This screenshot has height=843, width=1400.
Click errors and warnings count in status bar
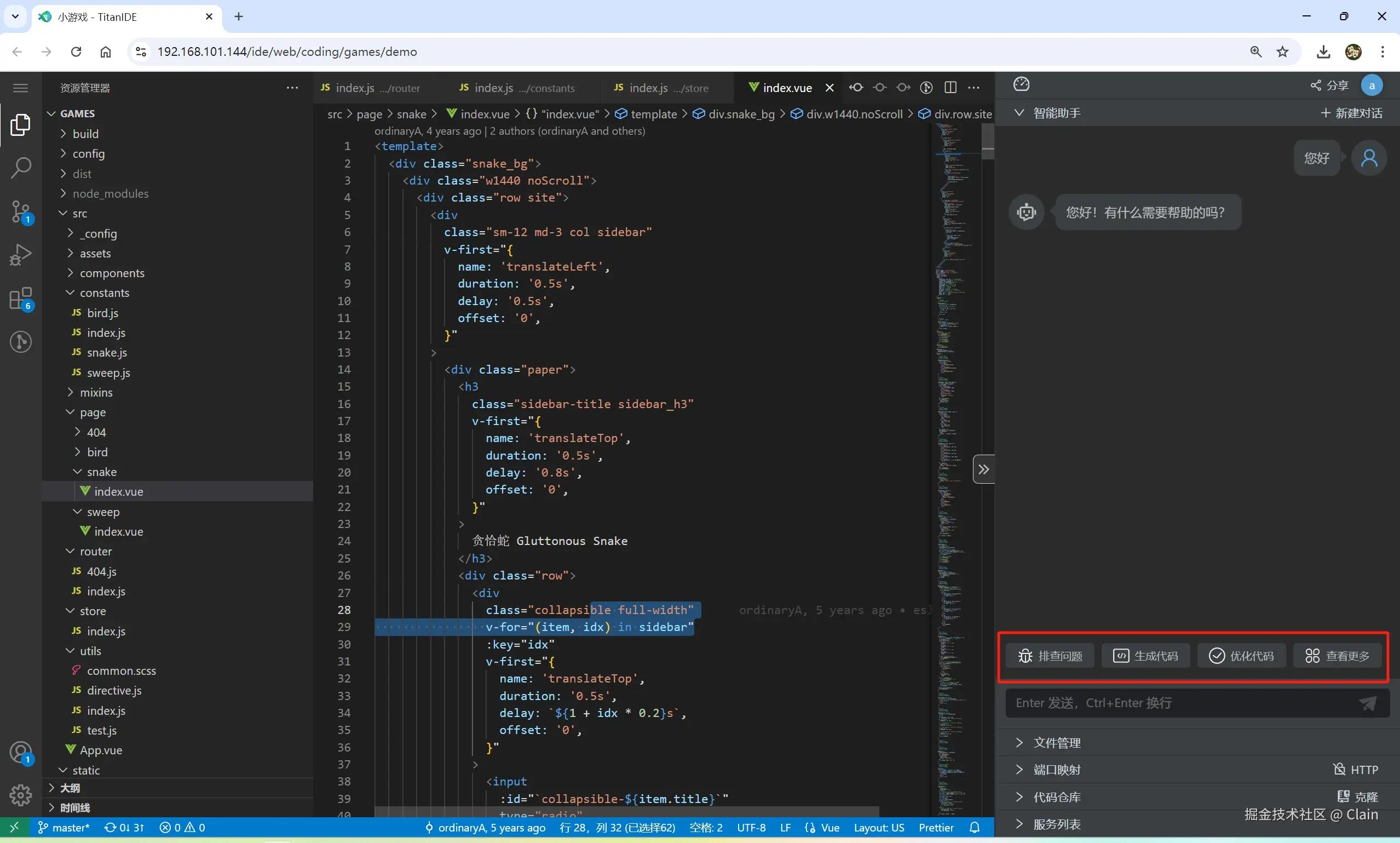(x=182, y=828)
